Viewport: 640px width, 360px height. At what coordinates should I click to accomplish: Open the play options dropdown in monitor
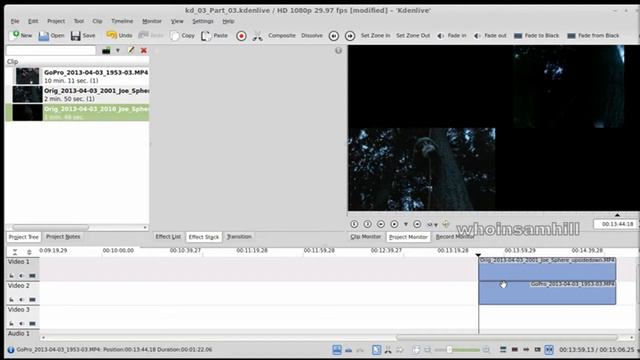point(406,224)
